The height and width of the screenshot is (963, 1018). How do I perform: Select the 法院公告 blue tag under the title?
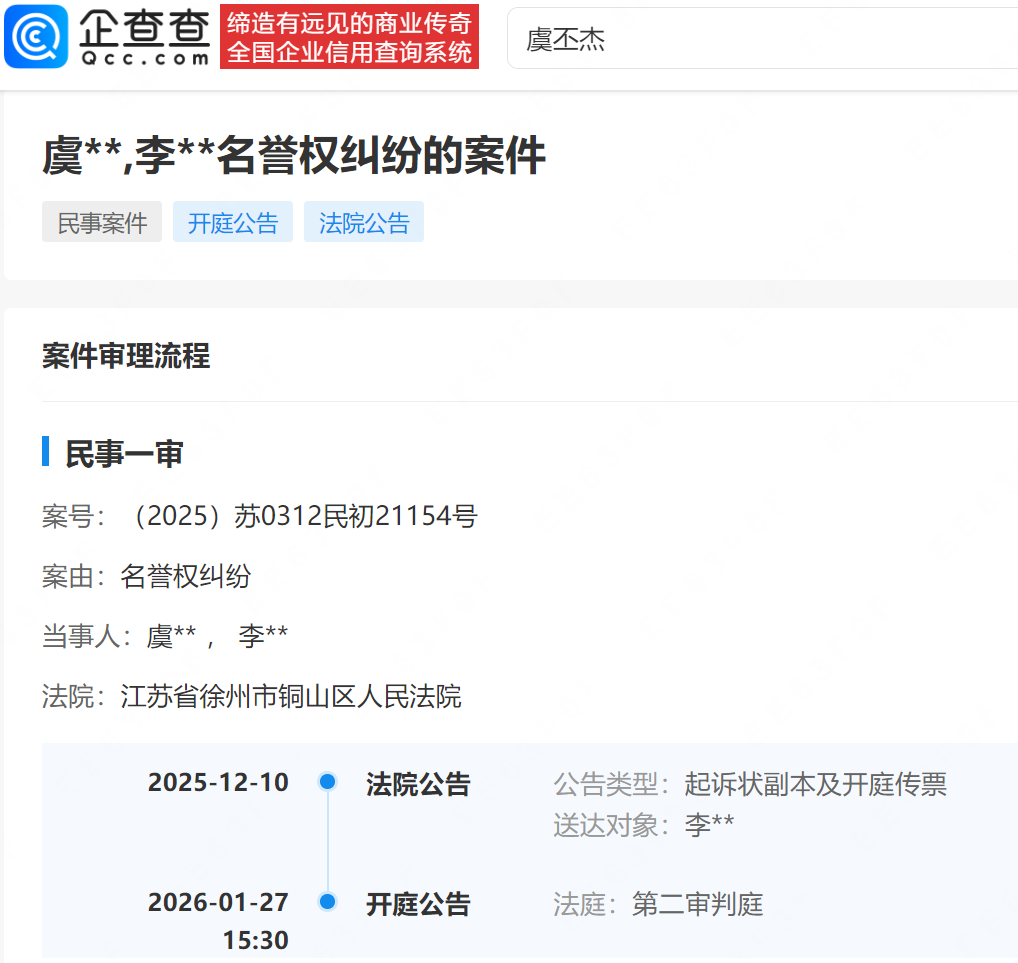(364, 222)
